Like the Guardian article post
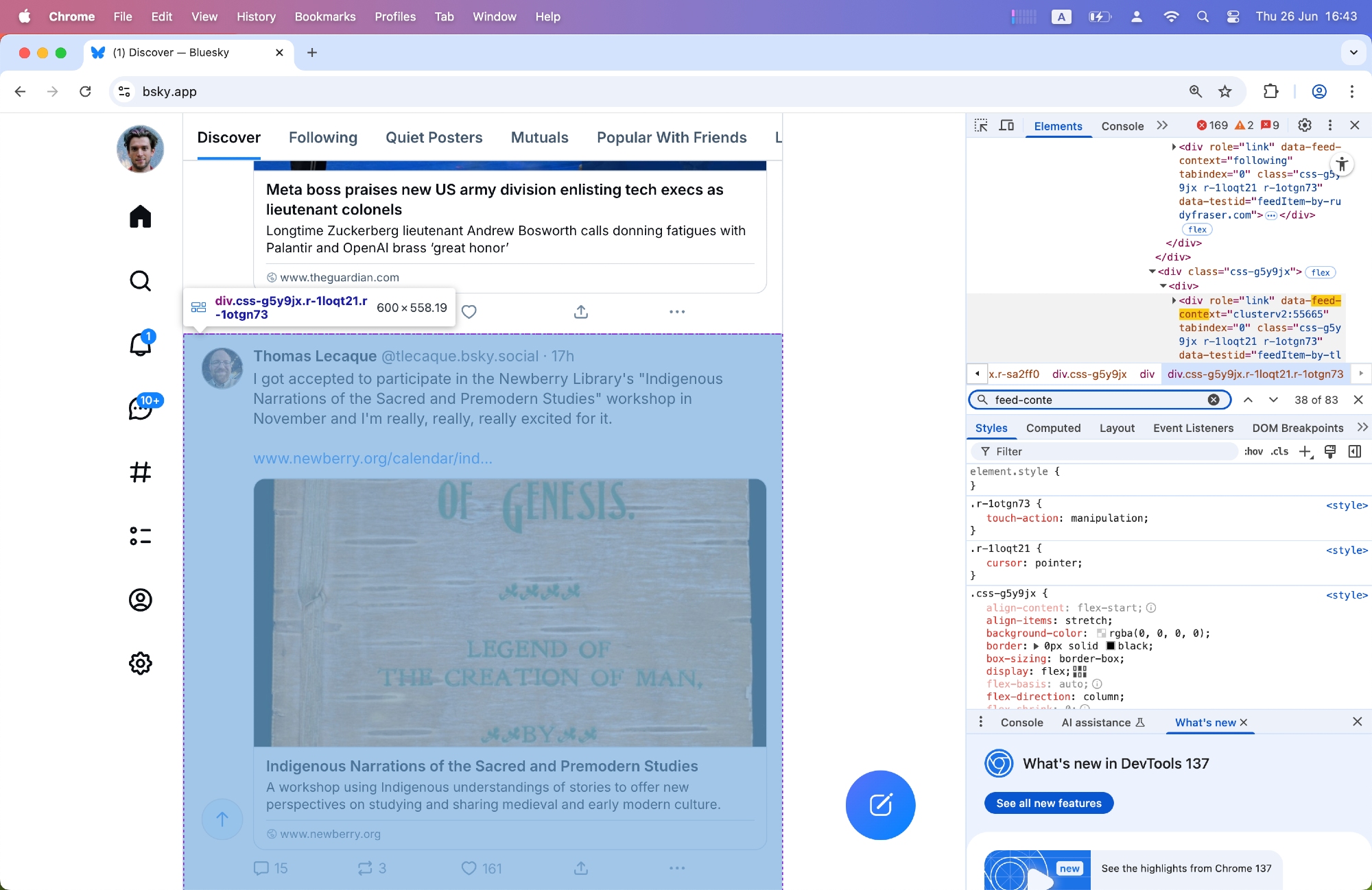 pos(469,312)
